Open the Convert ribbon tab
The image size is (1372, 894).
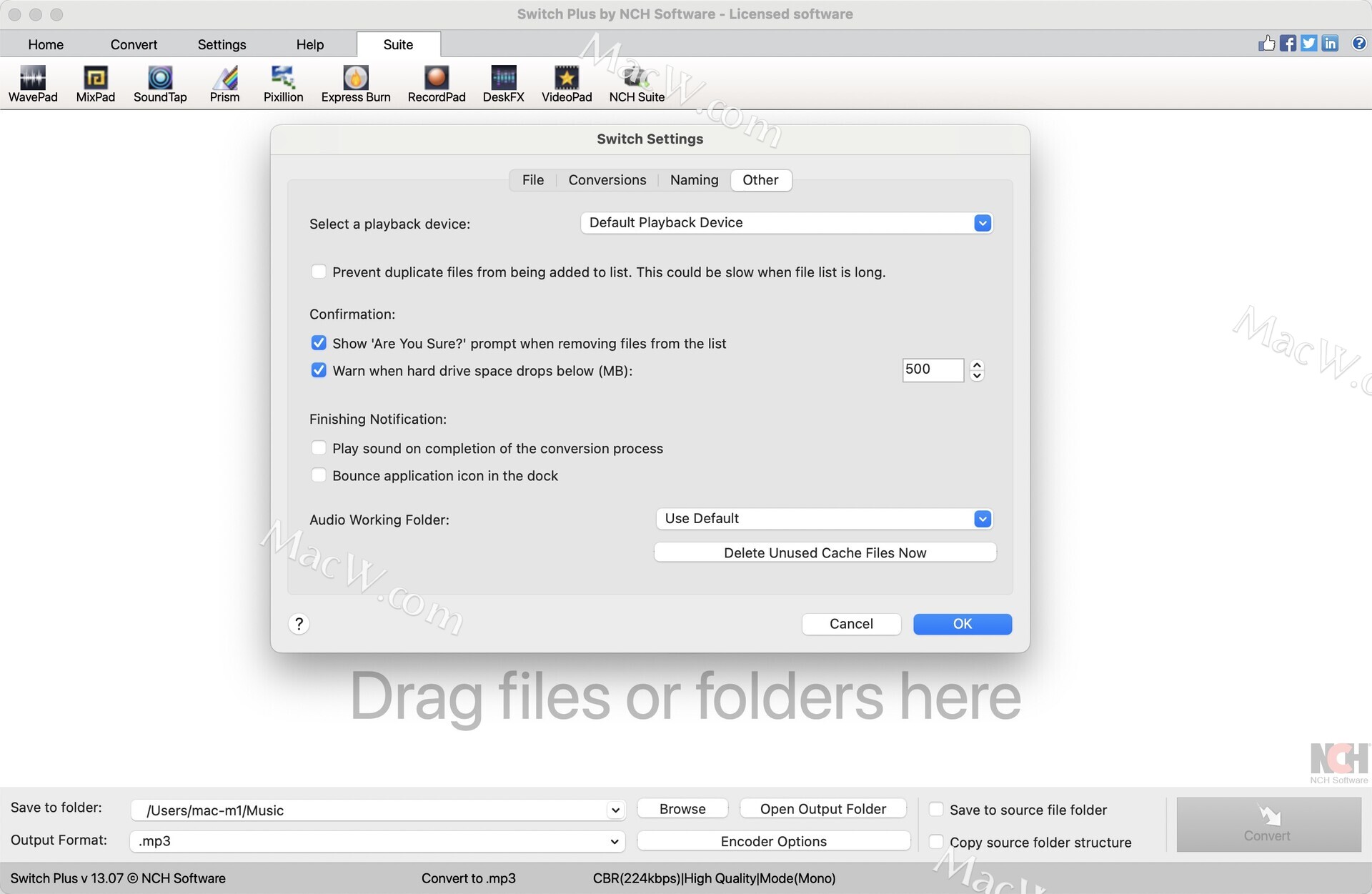pos(134,44)
